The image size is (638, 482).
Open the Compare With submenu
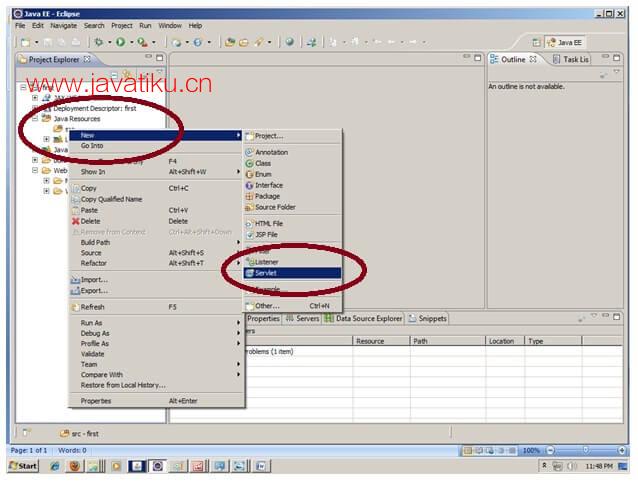click(156, 375)
